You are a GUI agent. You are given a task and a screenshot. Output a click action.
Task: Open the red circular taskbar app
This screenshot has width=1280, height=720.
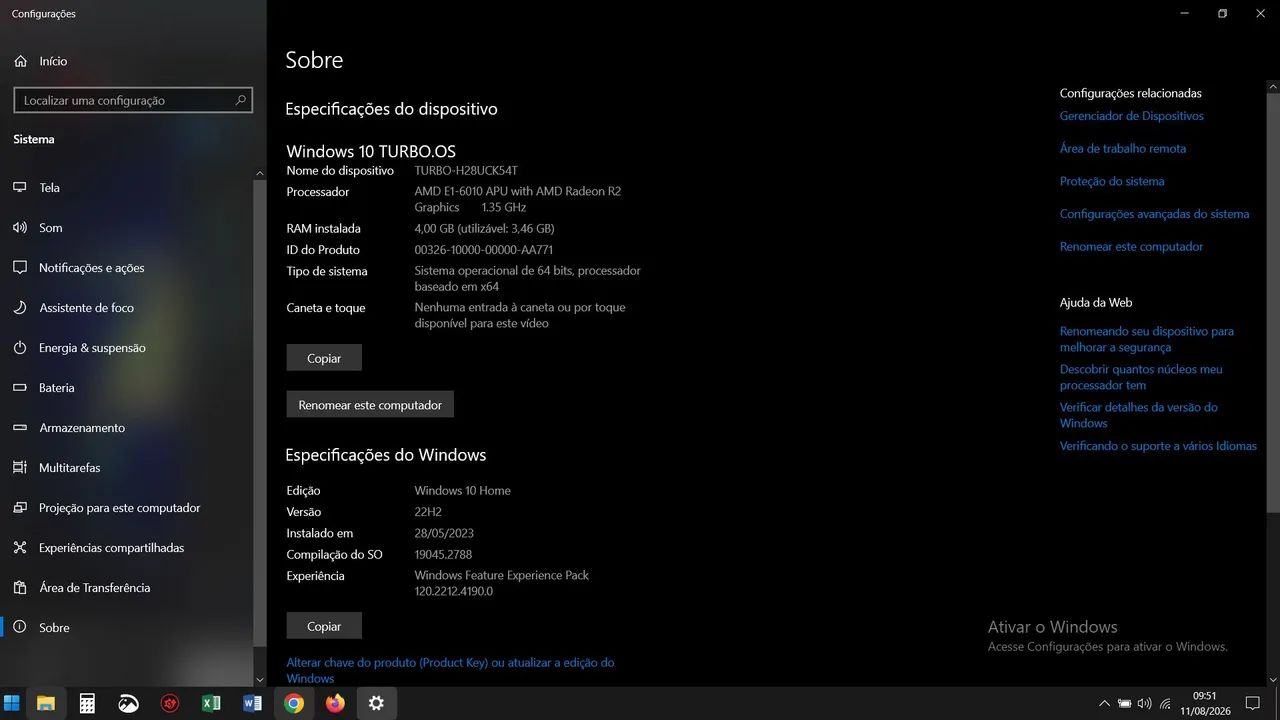170,703
